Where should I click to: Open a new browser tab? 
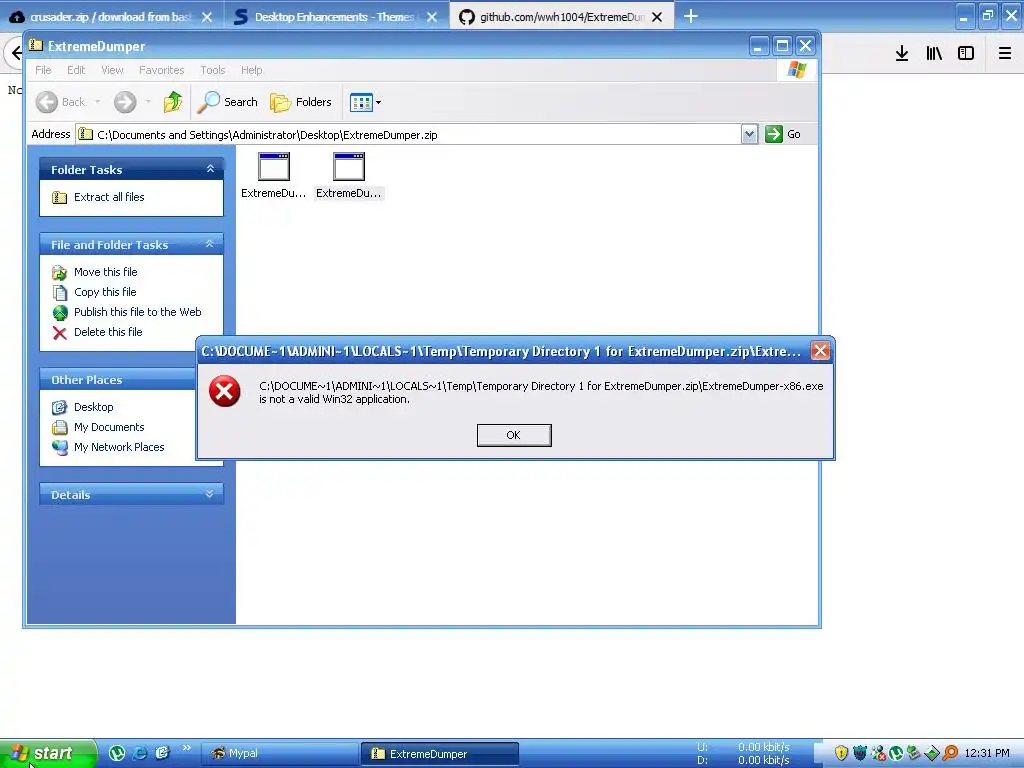[x=690, y=16]
